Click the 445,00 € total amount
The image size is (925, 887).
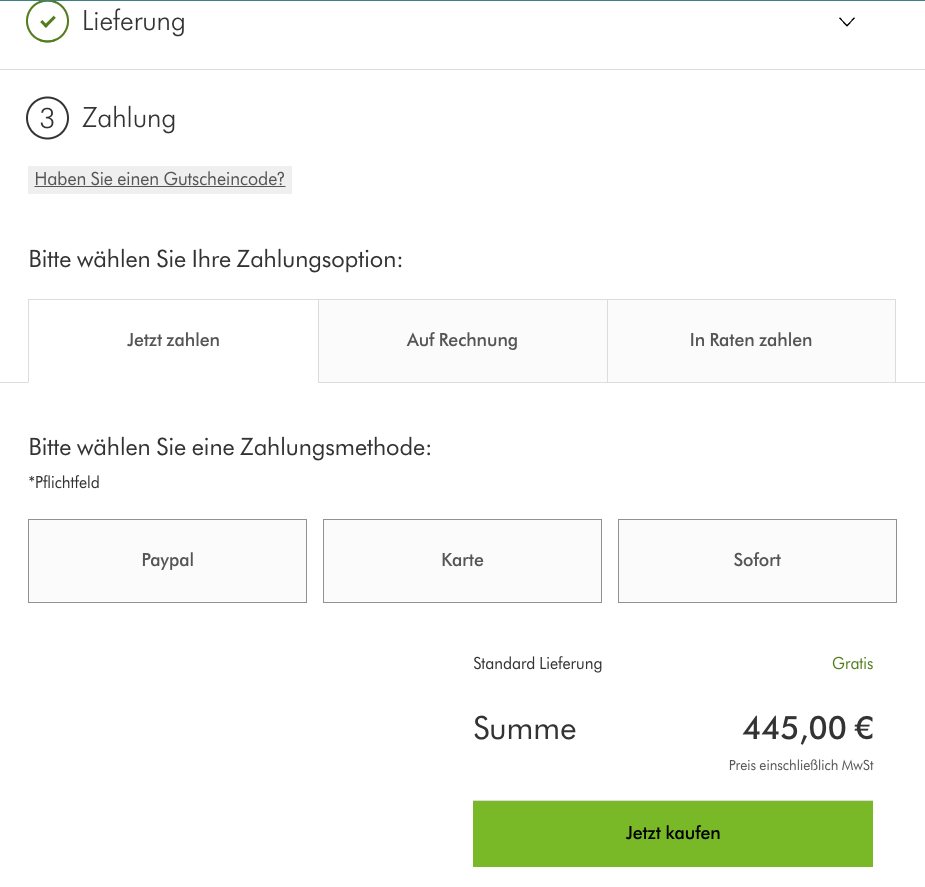(807, 728)
